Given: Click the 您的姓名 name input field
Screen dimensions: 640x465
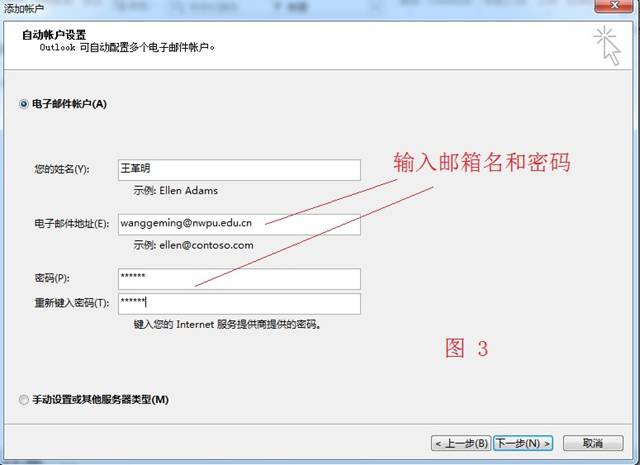Looking at the screenshot, I should [239, 170].
